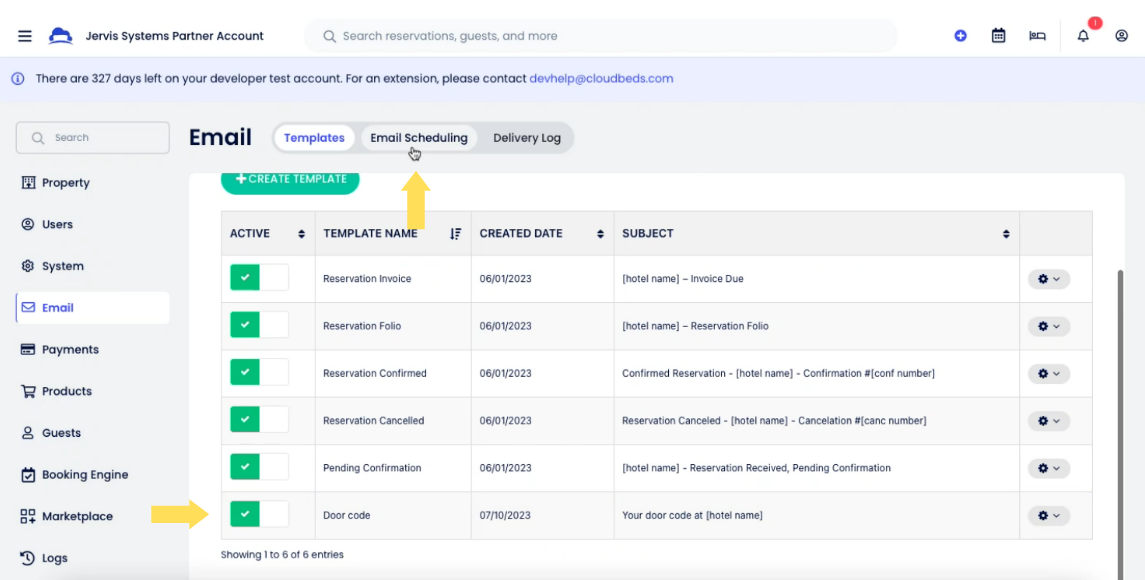This screenshot has width=1145, height=580.
Task: Open the notifications bell
Action: (1083, 36)
